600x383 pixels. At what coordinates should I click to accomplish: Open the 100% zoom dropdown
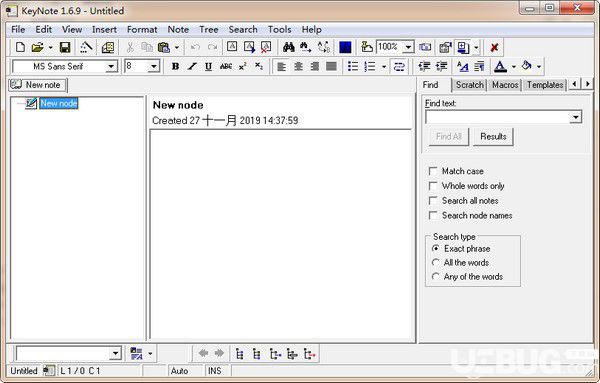[409, 47]
